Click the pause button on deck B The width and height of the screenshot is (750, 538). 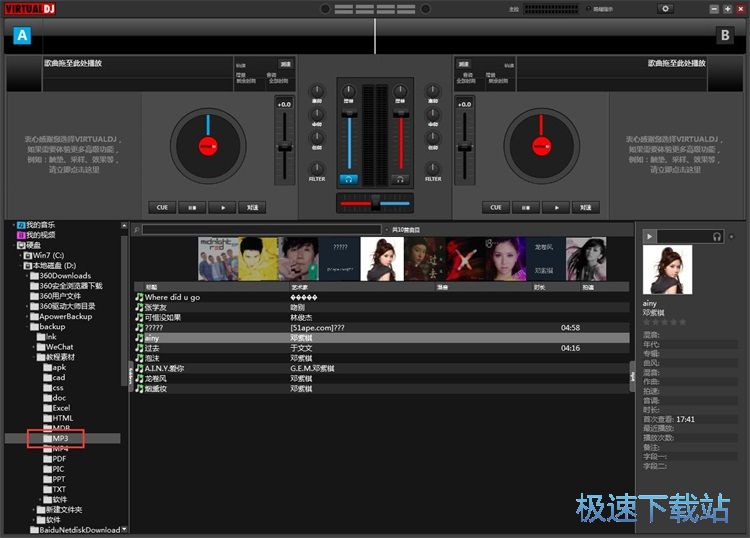[526, 208]
